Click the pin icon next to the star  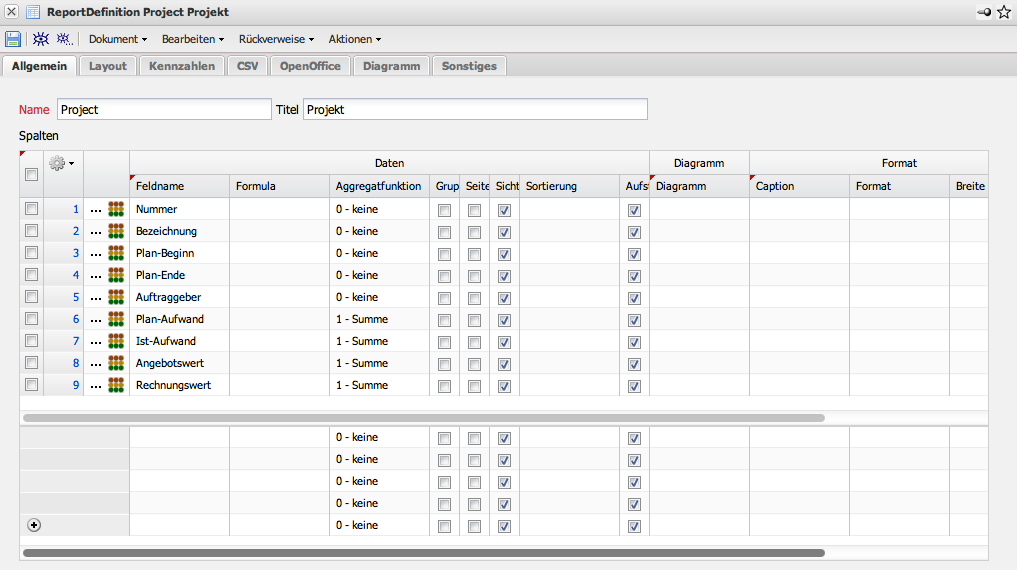click(984, 12)
